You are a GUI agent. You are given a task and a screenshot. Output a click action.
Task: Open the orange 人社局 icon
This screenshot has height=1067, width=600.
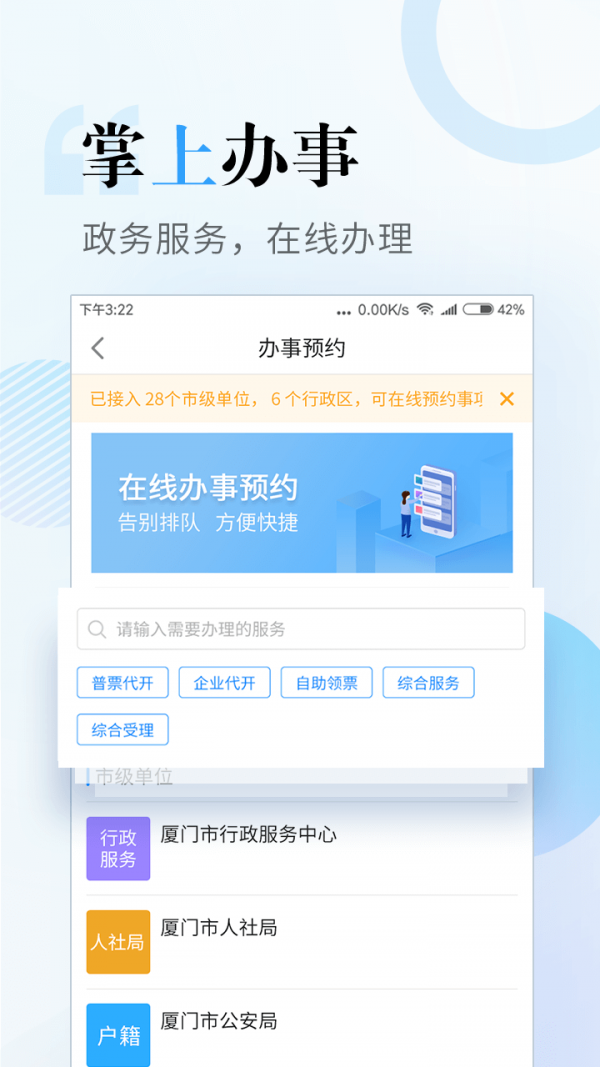click(118, 942)
